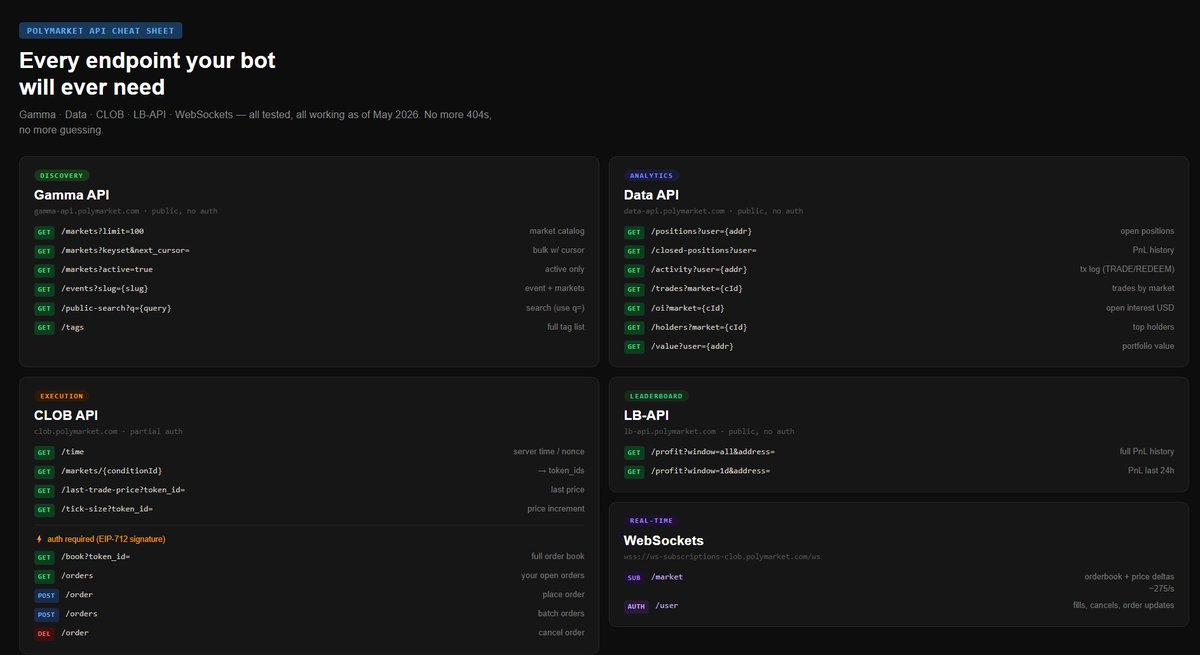Click the 'server time / nonce' description
Image resolution: width=1200 pixels, height=655 pixels.
tap(549, 452)
